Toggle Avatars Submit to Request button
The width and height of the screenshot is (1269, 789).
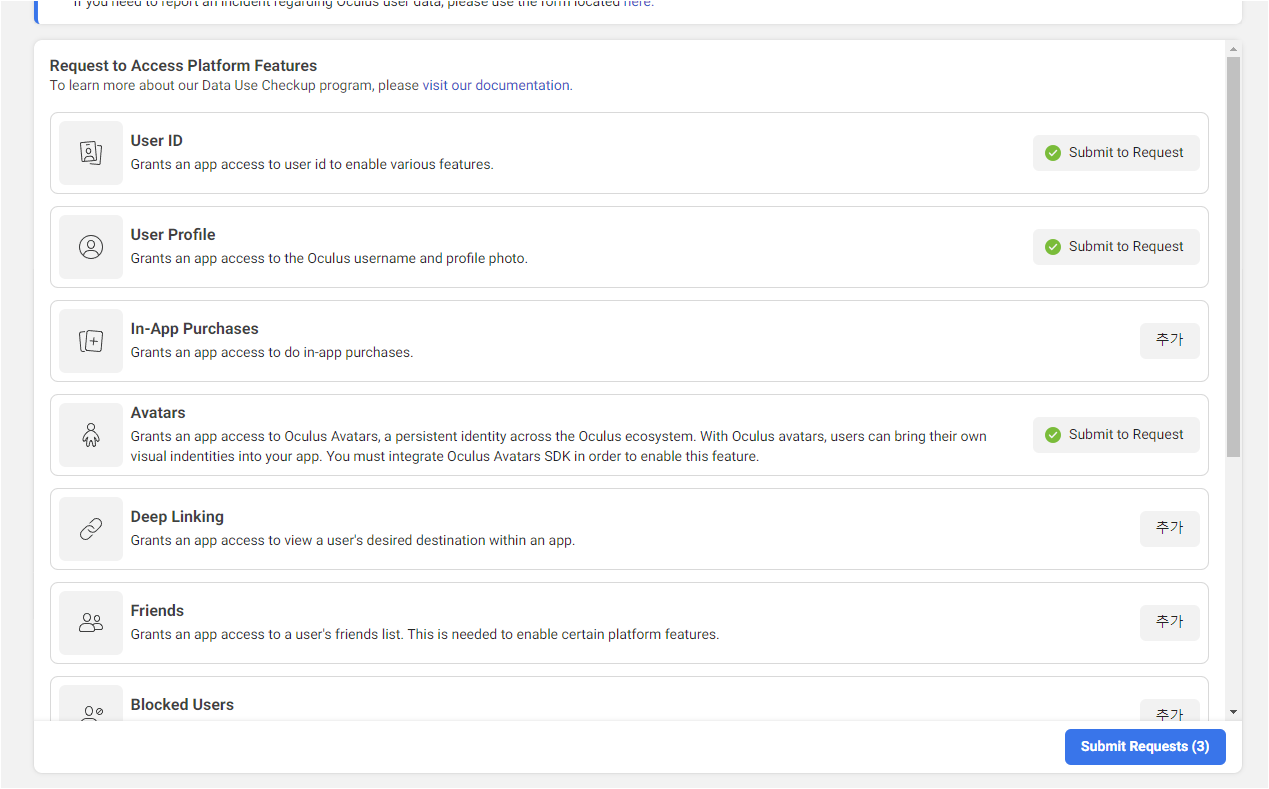pos(1116,435)
